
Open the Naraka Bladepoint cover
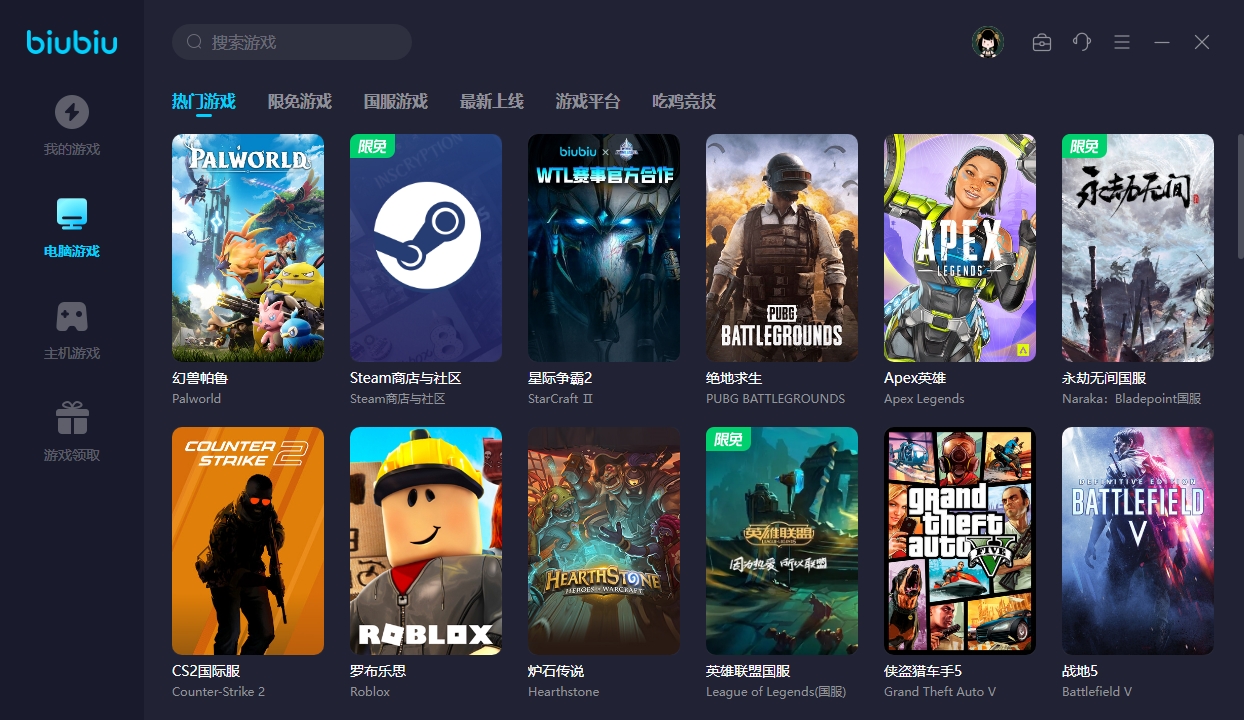[1138, 248]
